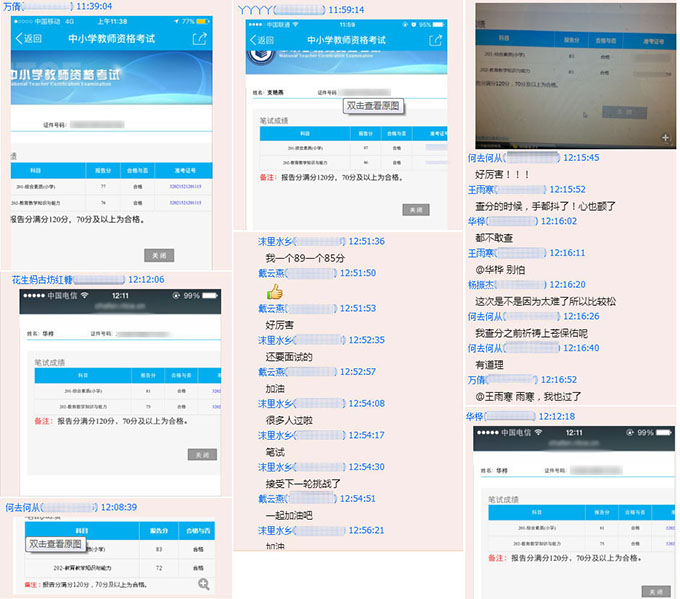Viewport: 680px width, 599px height.
Task: Click message 很多人过啦
Action: 289,420
